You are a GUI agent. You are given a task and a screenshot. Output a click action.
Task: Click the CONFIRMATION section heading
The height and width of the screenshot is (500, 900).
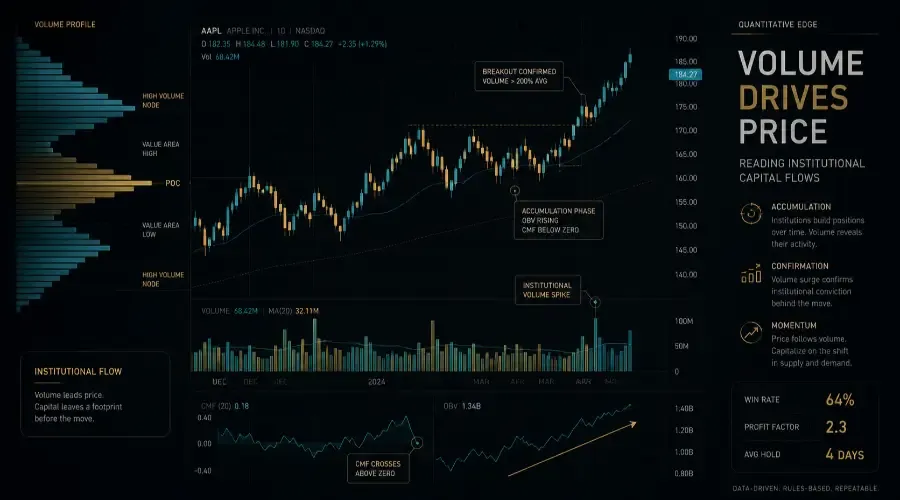pyautogui.click(x=800, y=266)
